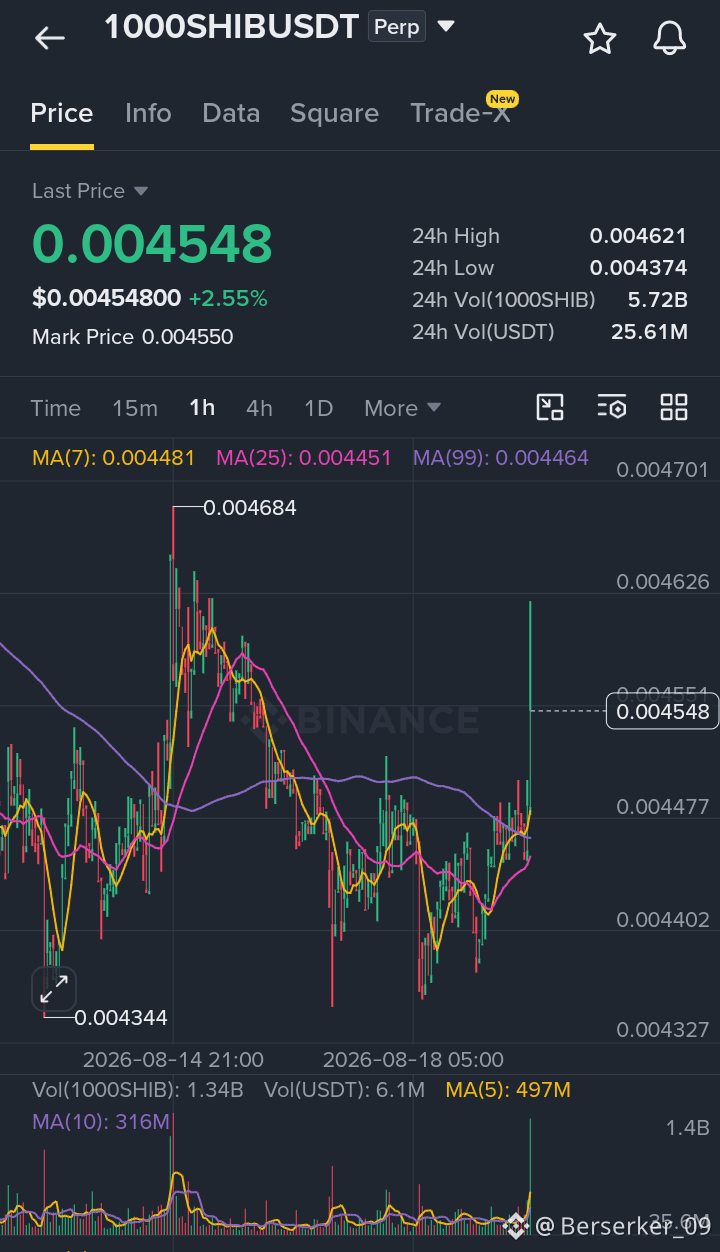
Task: Switch to the Square tab
Action: pyautogui.click(x=334, y=113)
